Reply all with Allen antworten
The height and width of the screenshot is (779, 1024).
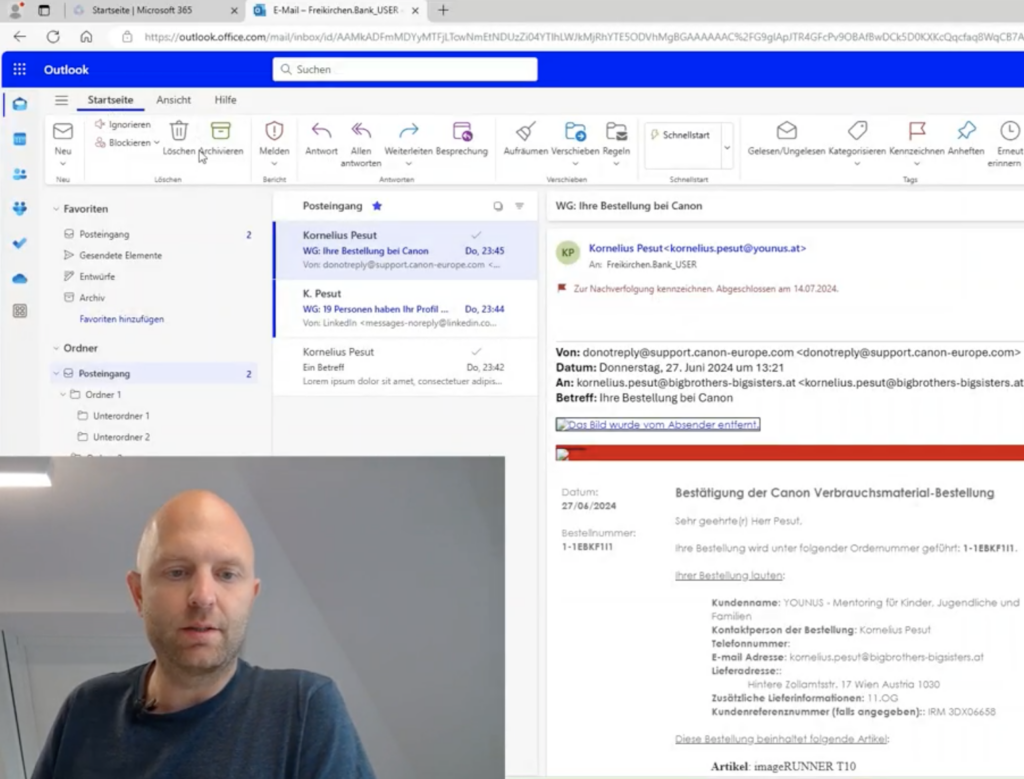click(x=360, y=144)
